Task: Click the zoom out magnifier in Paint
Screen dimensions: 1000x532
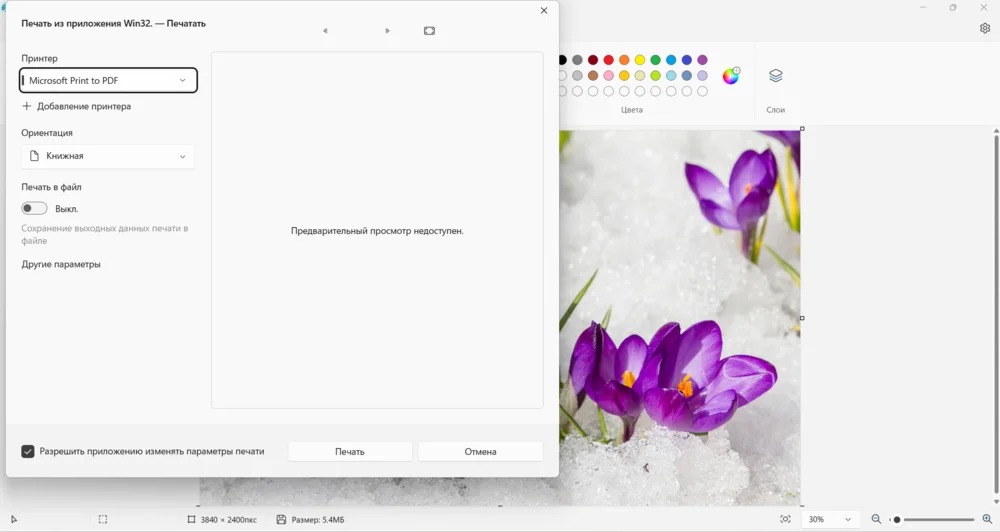Action: click(876, 519)
